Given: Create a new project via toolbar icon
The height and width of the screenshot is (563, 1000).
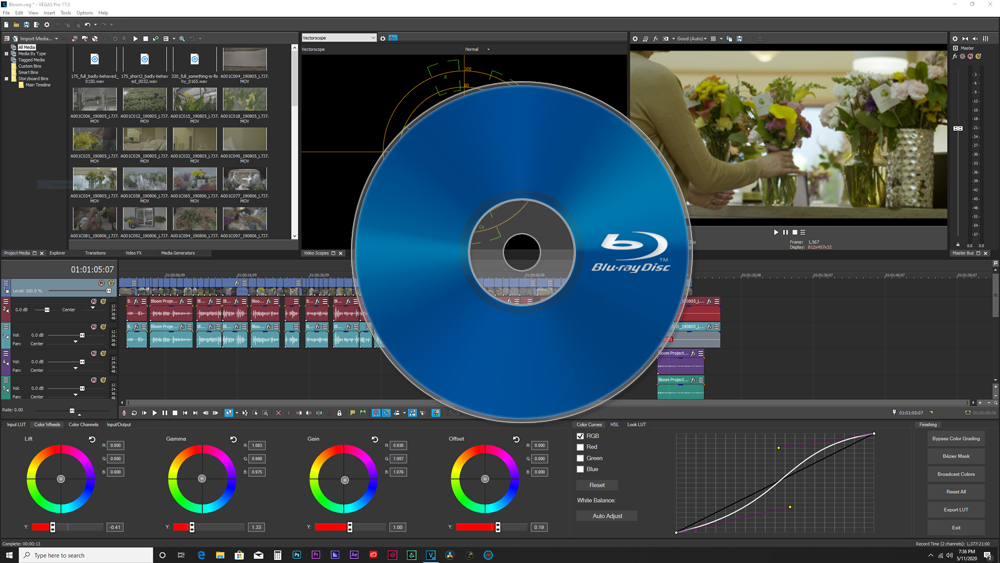Looking at the screenshot, I should click(6, 25).
